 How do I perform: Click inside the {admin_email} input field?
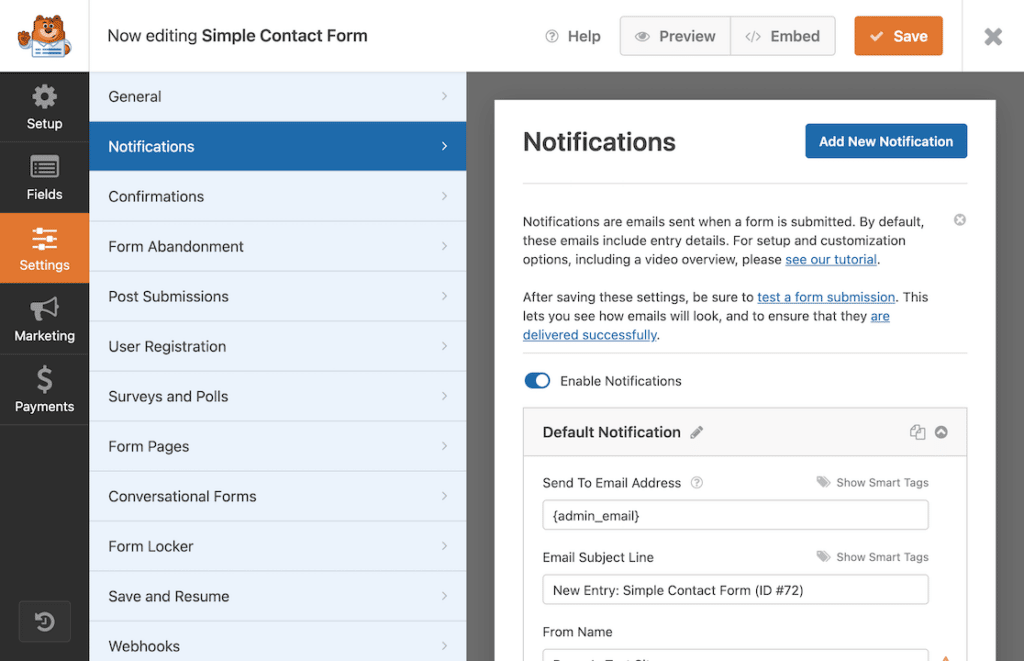(735, 514)
